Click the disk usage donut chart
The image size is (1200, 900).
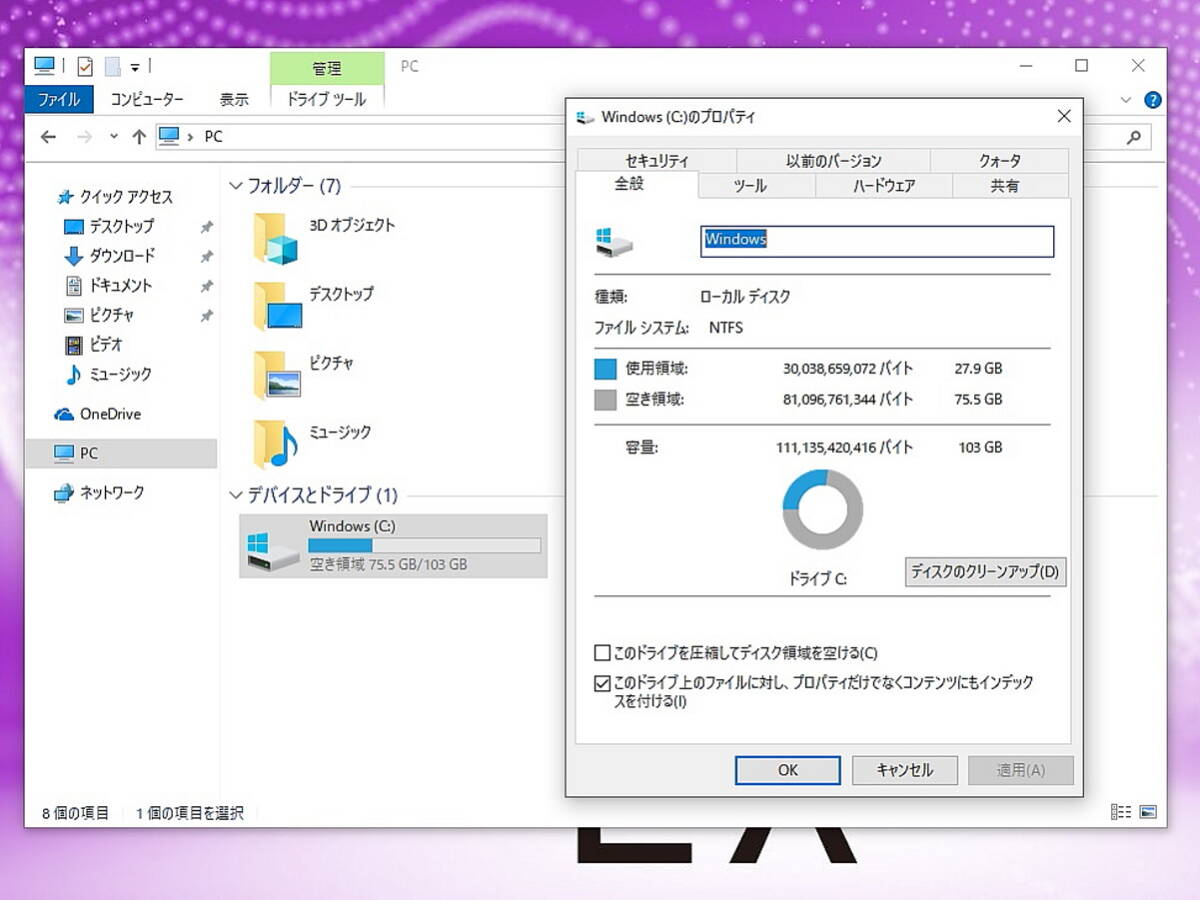click(822, 509)
